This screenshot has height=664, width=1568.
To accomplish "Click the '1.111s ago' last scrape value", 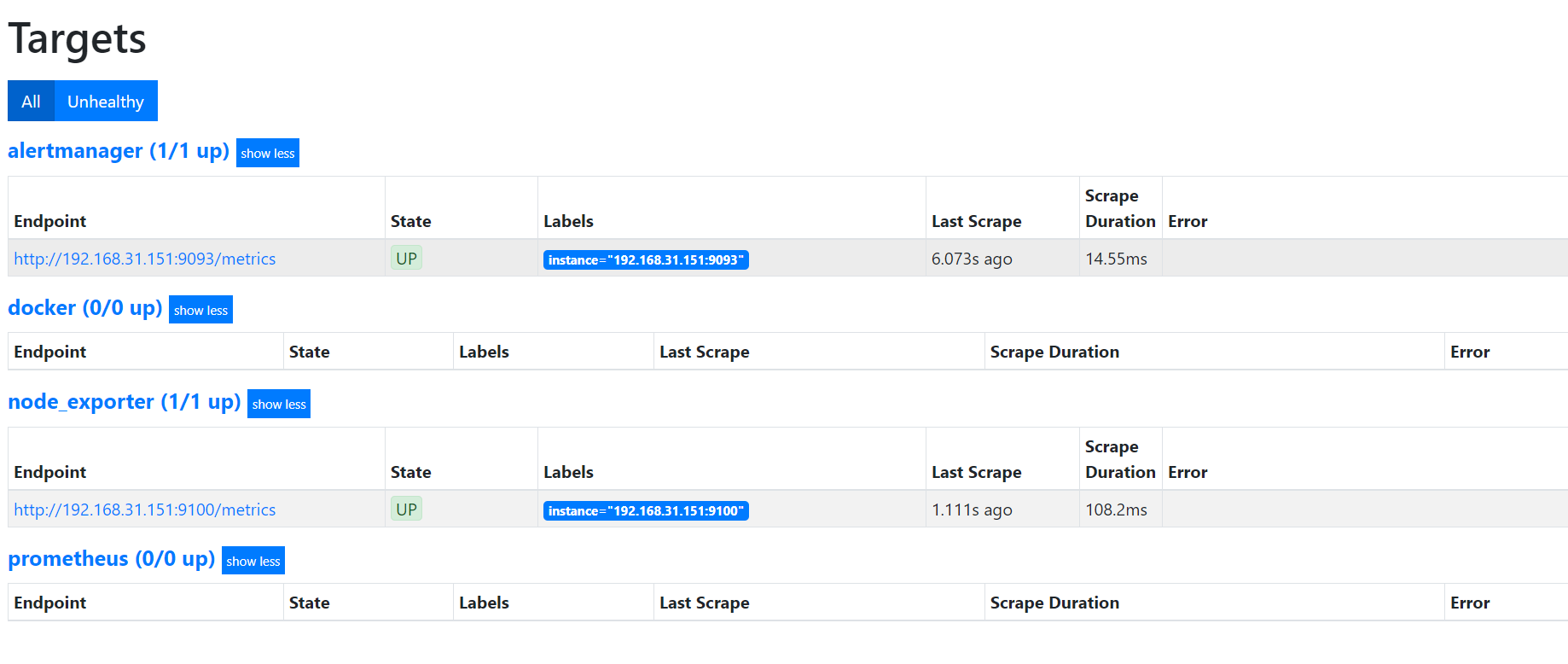I will tap(972, 510).
